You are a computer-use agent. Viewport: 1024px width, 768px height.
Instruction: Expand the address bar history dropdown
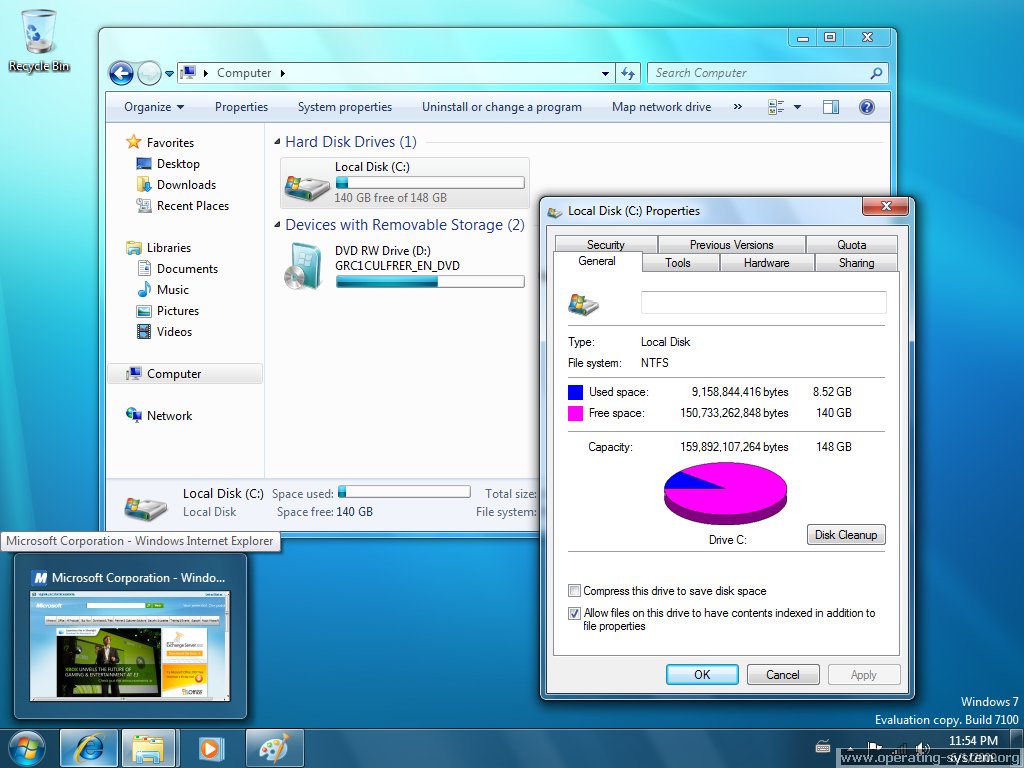pos(605,74)
